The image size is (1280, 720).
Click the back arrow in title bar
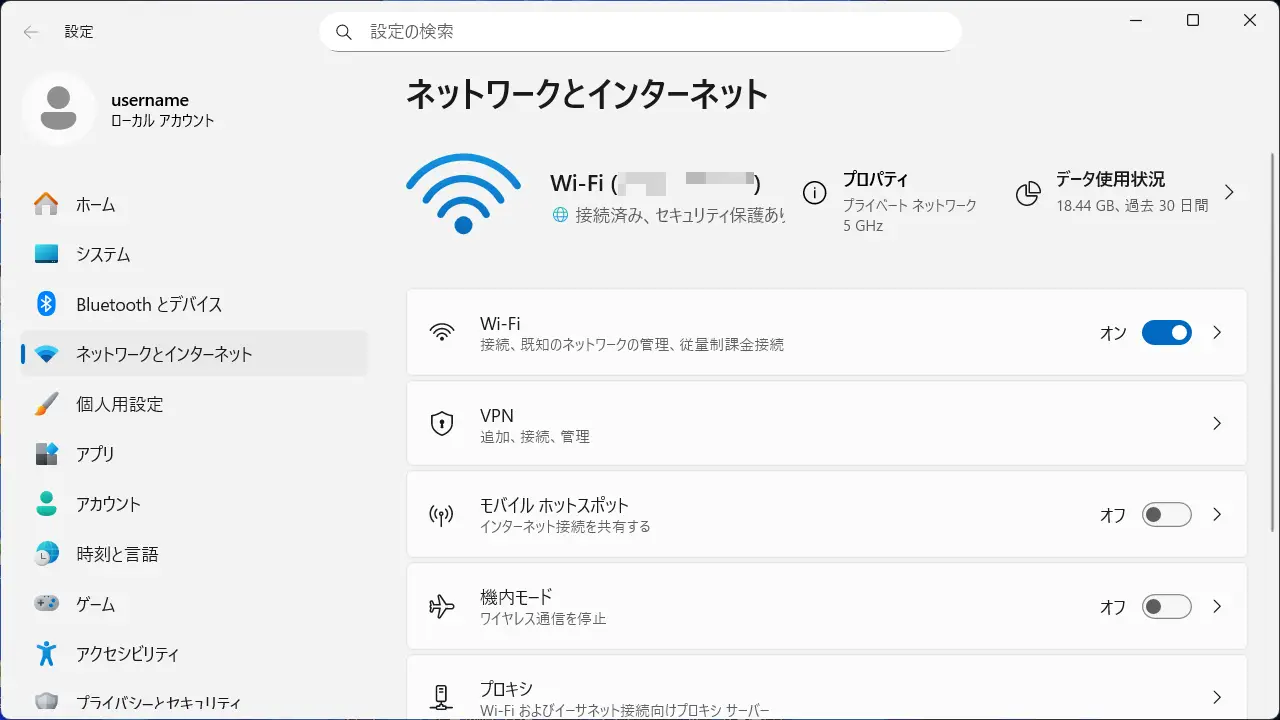pyautogui.click(x=31, y=32)
